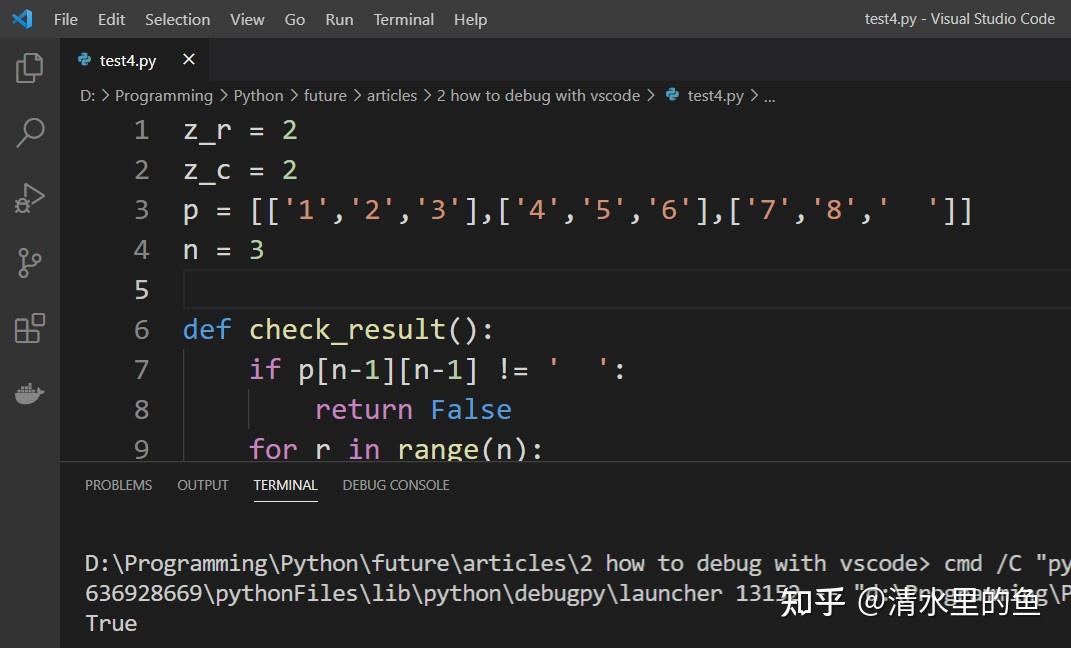Screen dimensions: 1071x648
Task: Place cursor on empty line 5
Action: [626, 290]
